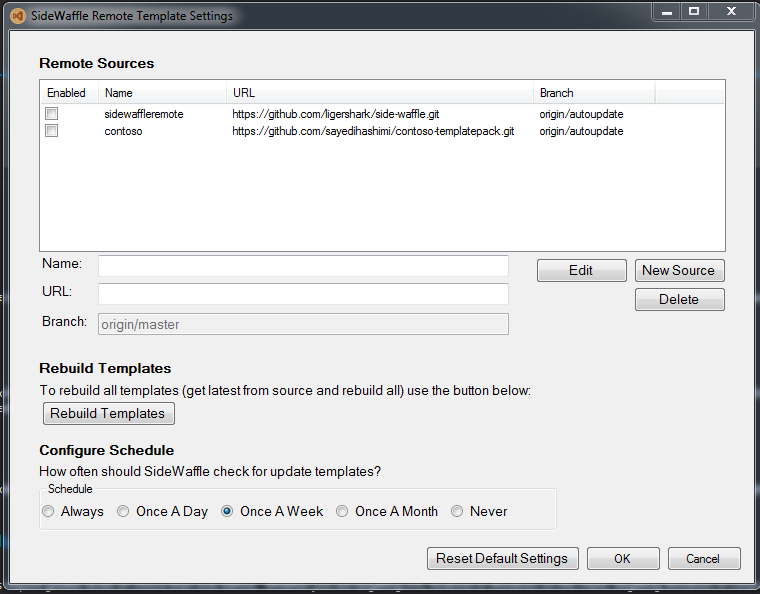This screenshot has width=760, height=594.
Task: Enable the contoso source checkbox
Action: click(x=51, y=131)
